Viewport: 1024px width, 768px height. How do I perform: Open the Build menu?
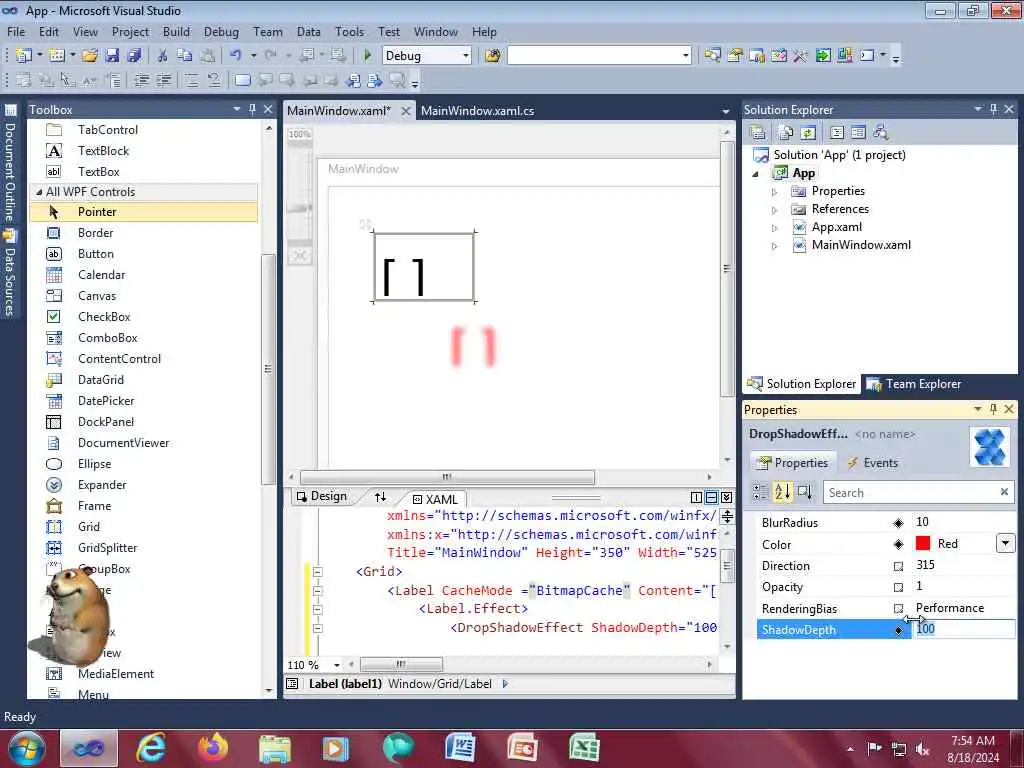tap(176, 31)
